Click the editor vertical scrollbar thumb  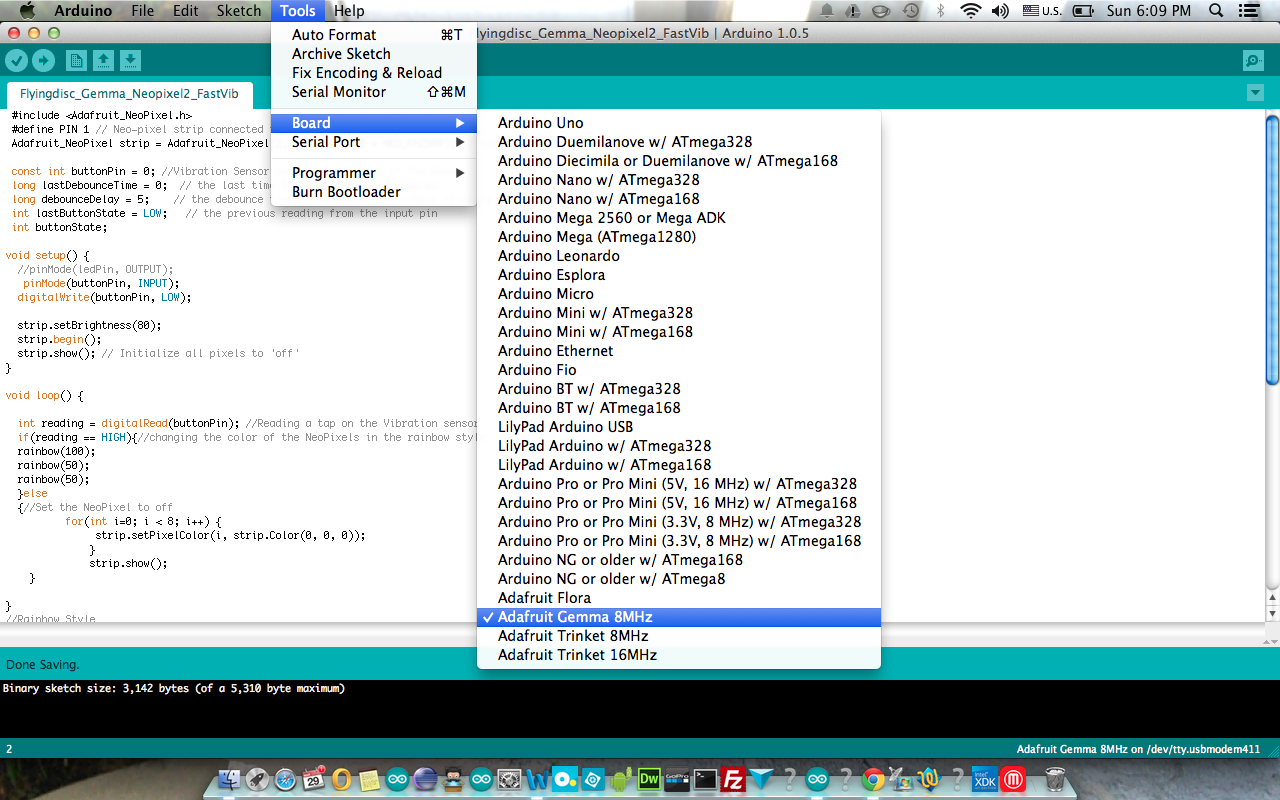(x=1272, y=250)
